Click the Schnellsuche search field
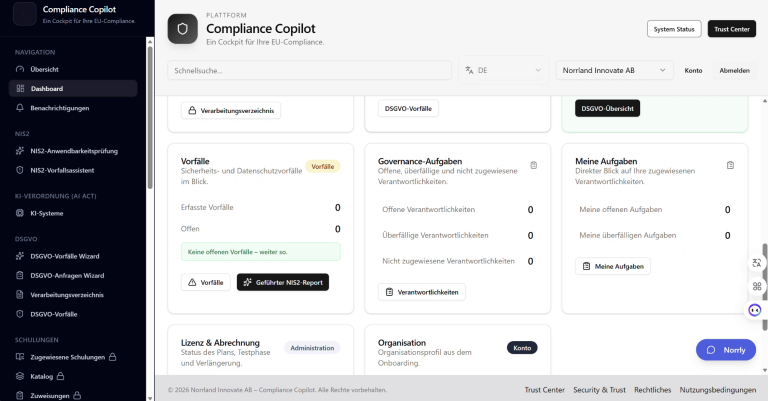 click(x=309, y=71)
